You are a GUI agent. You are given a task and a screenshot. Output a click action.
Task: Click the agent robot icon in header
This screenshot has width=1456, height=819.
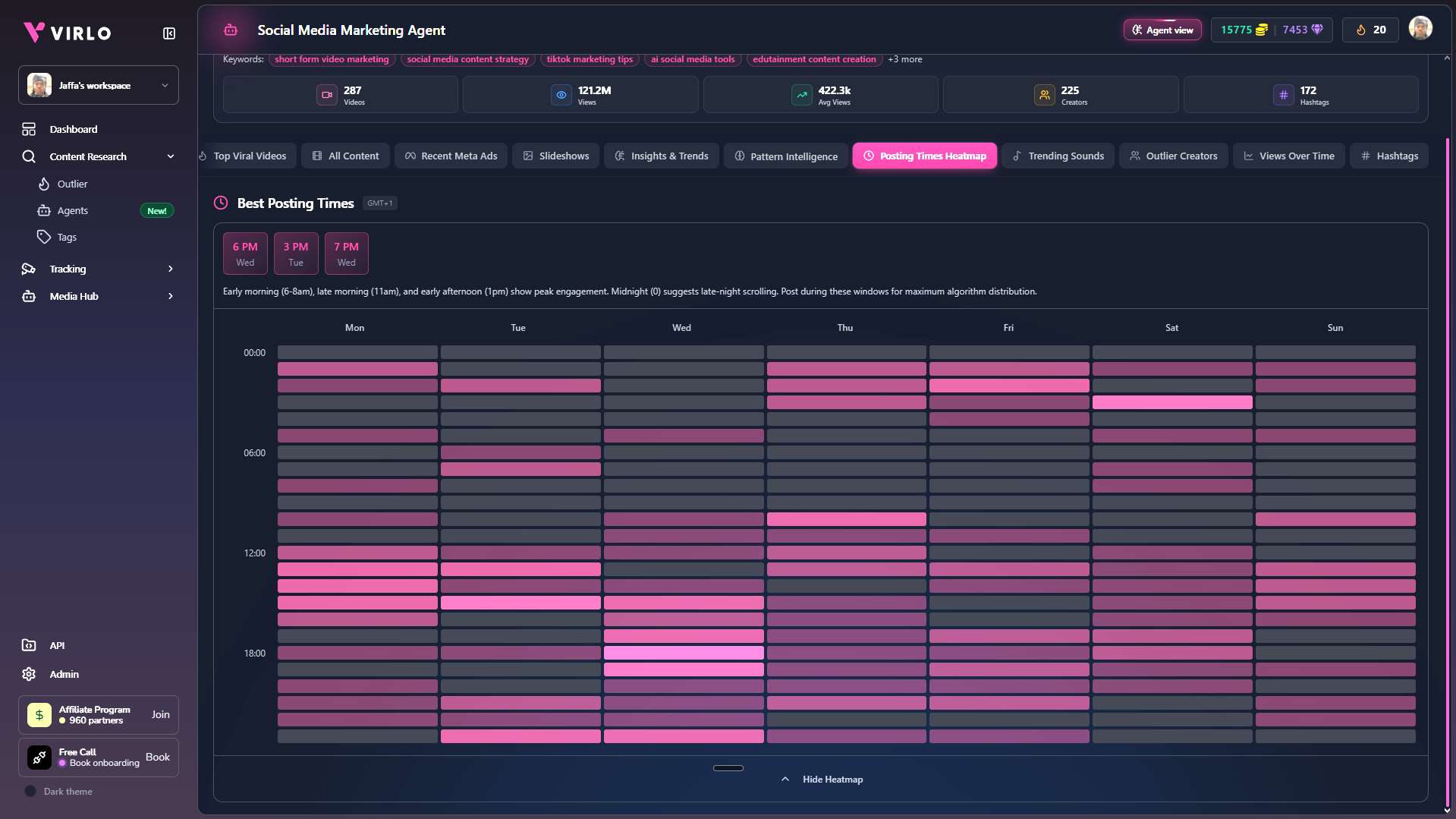click(231, 30)
